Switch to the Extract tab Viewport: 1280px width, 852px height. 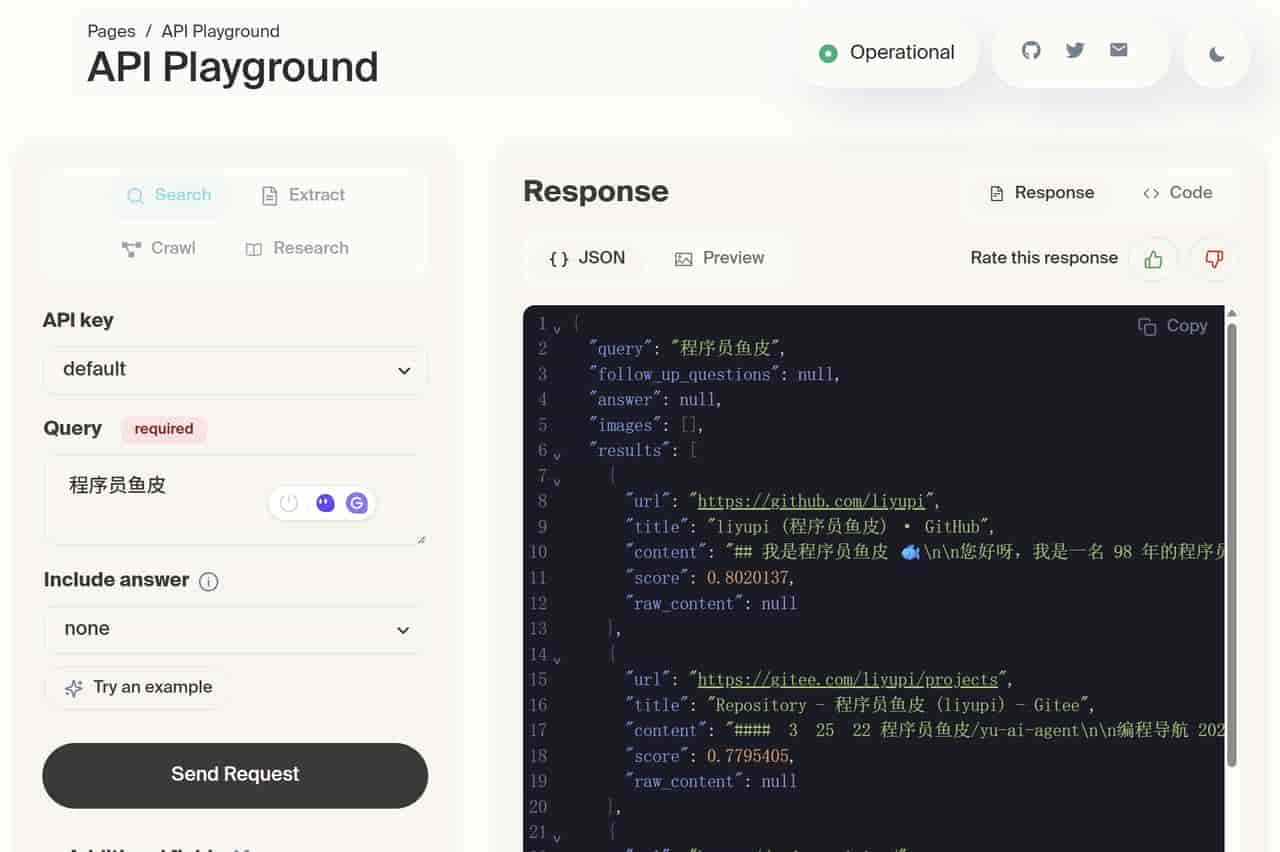[303, 195]
